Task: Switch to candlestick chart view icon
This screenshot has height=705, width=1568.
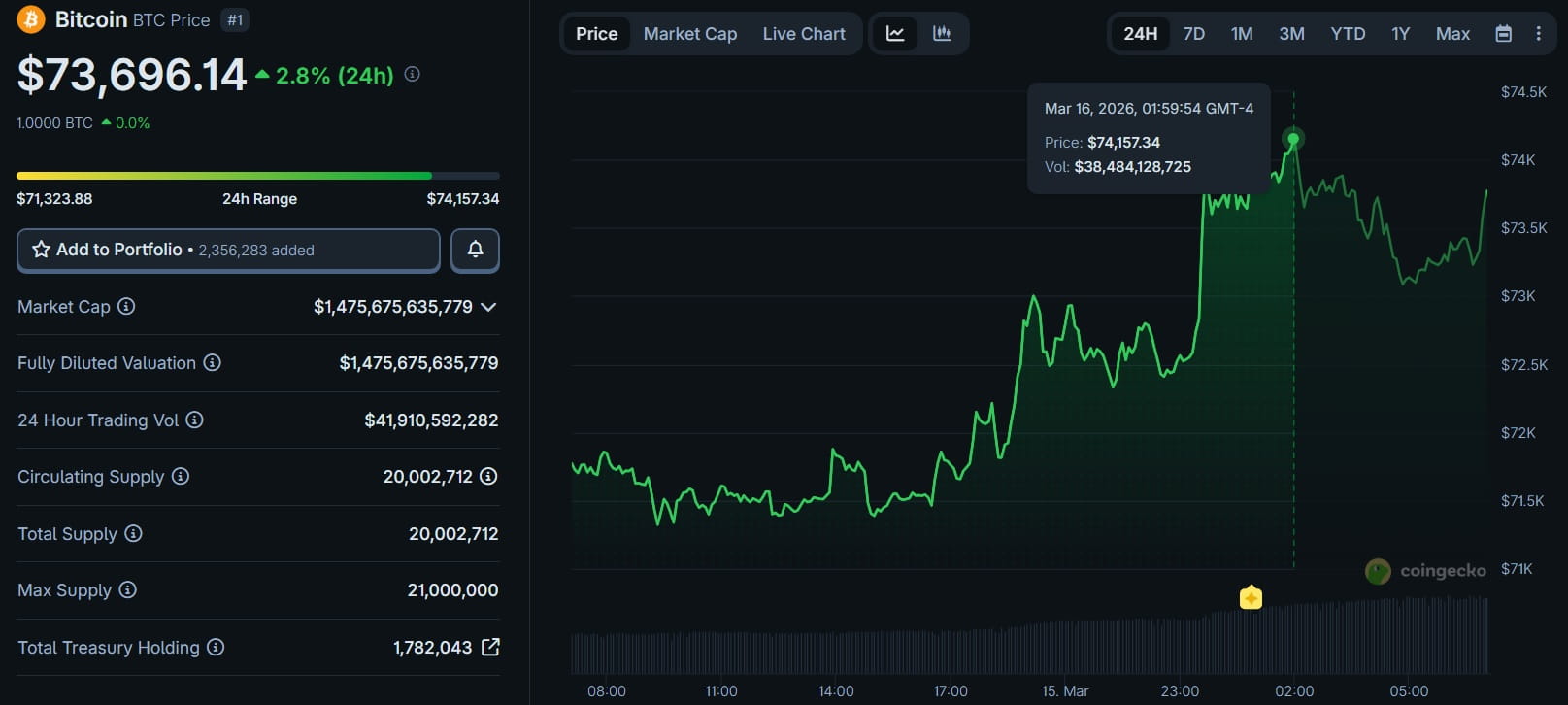Action: pos(942,34)
